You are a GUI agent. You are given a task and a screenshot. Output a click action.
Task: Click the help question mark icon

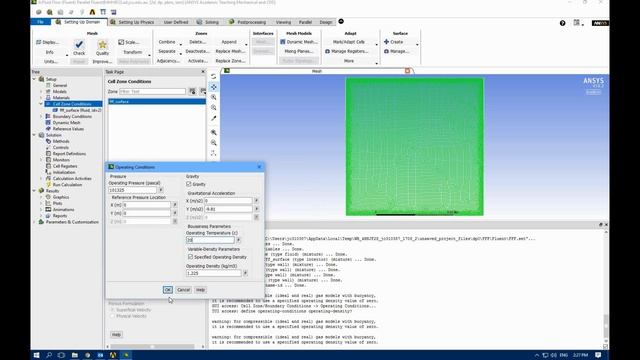[562, 23]
